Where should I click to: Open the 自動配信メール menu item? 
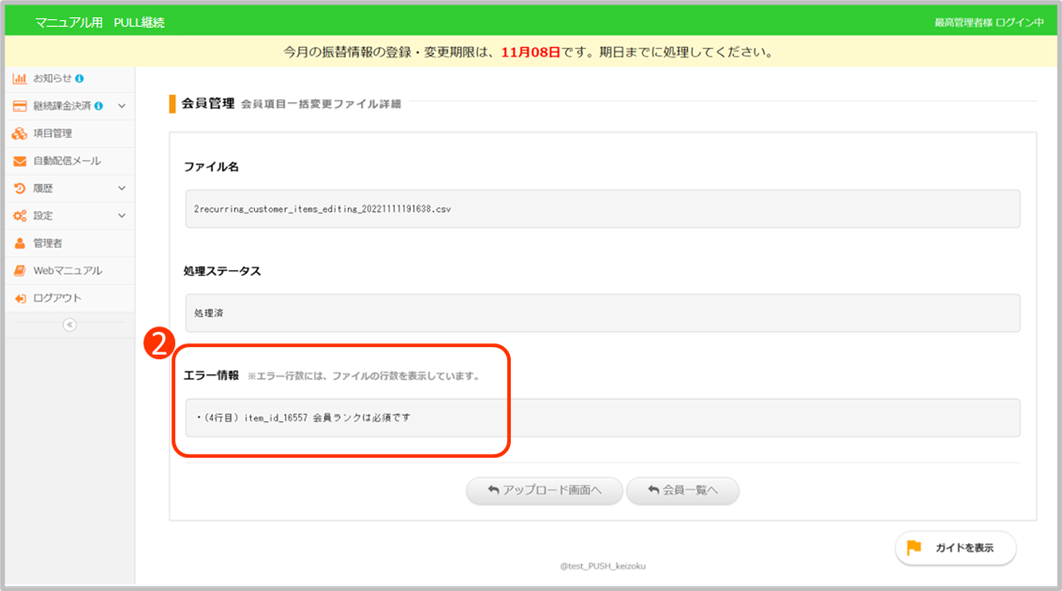click(x=67, y=161)
